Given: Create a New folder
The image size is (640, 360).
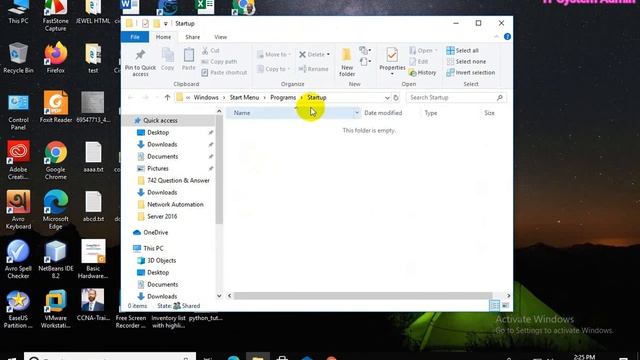Looking at the screenshot, I should (347, 62).
